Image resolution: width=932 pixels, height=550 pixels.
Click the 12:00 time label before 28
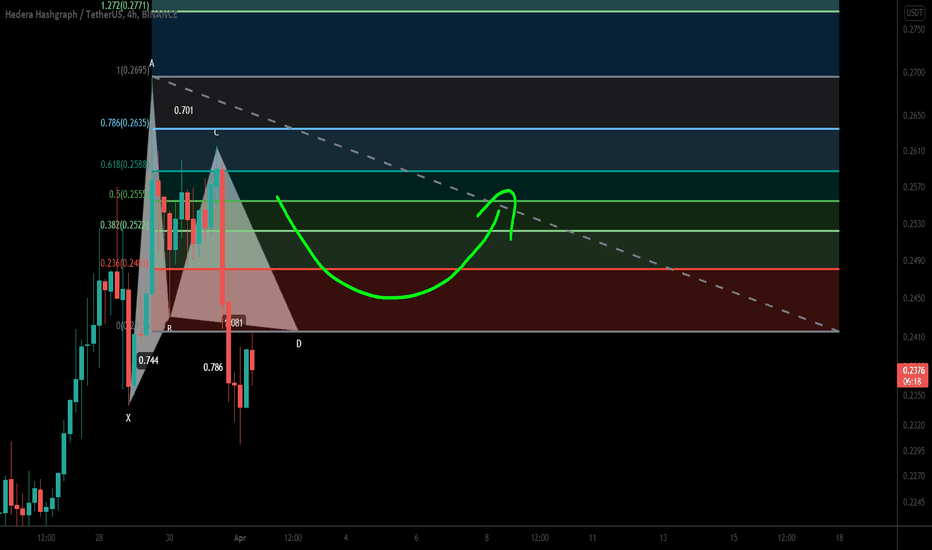[46, 538]
